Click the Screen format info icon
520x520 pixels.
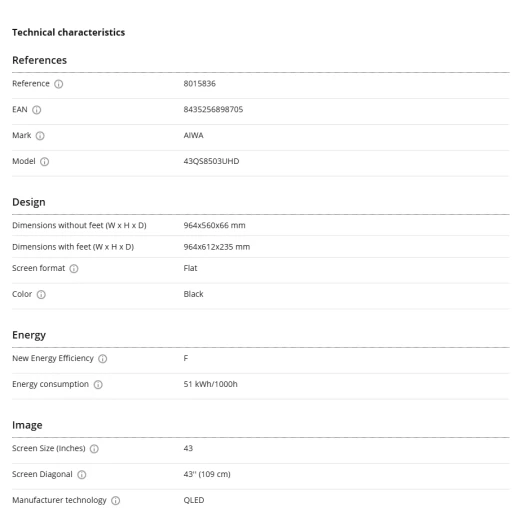pyautogui.click(x=74, y=269)
